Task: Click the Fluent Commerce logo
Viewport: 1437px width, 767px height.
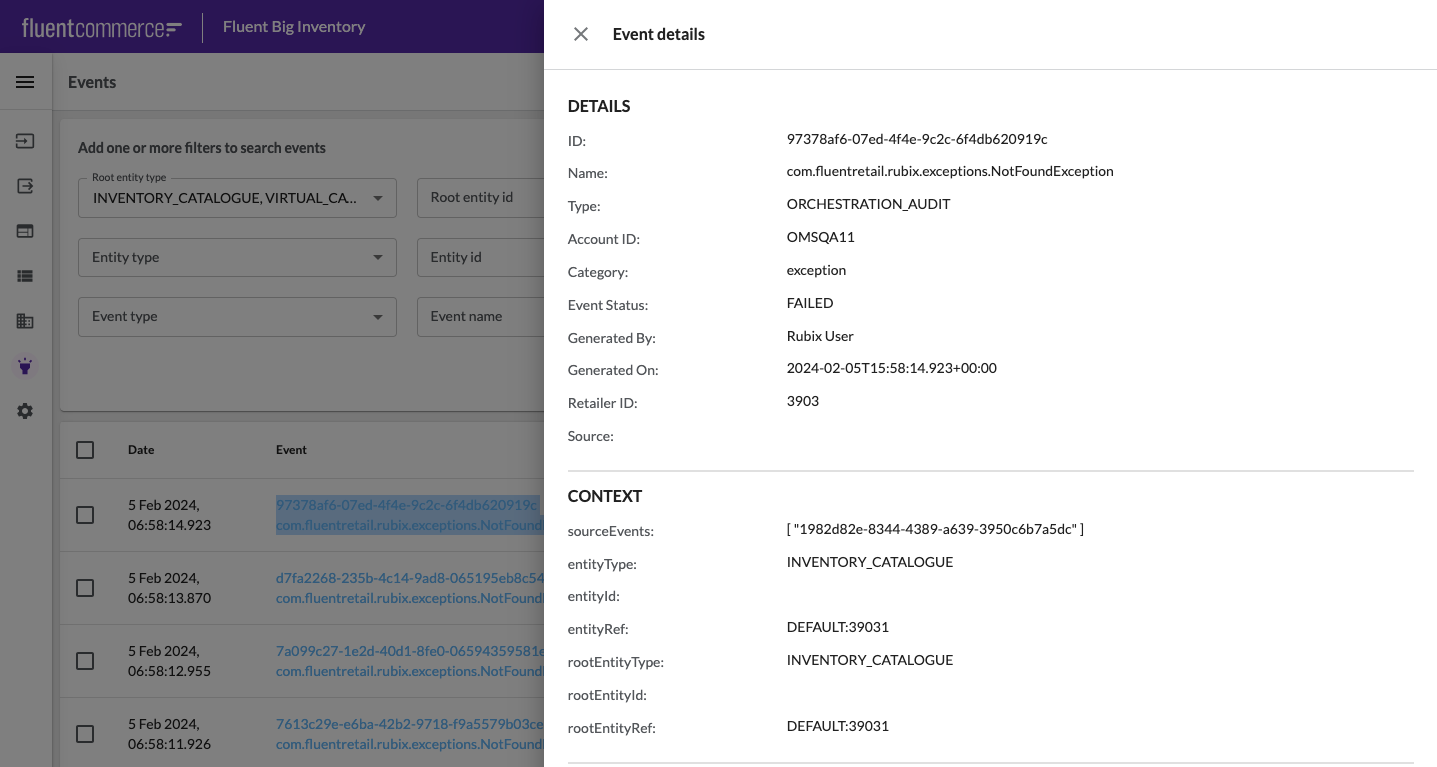Action: [102, 27]
